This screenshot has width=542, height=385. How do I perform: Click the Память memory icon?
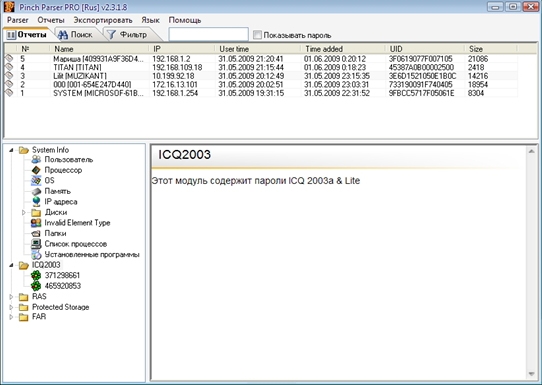click(36, 191)
